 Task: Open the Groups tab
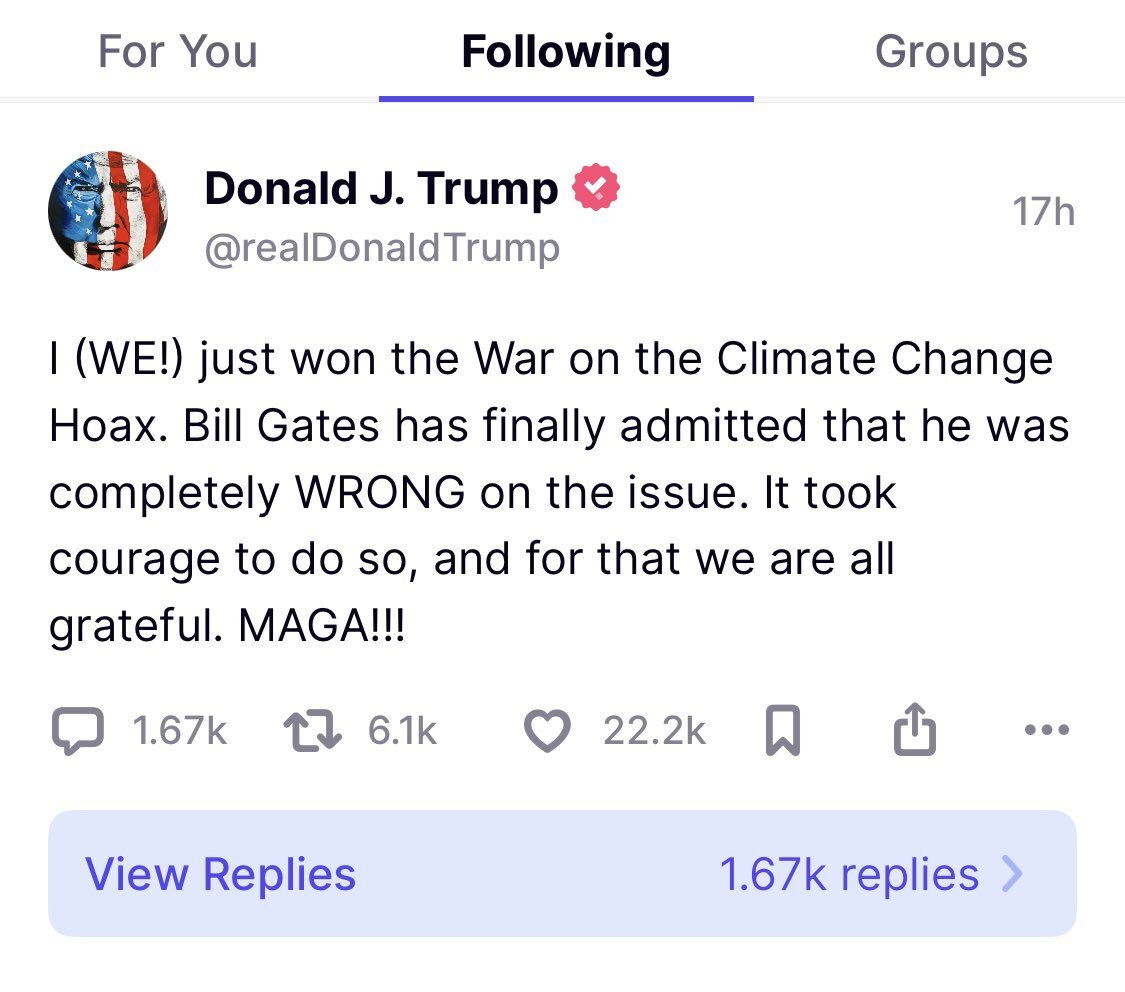(951, 52)
